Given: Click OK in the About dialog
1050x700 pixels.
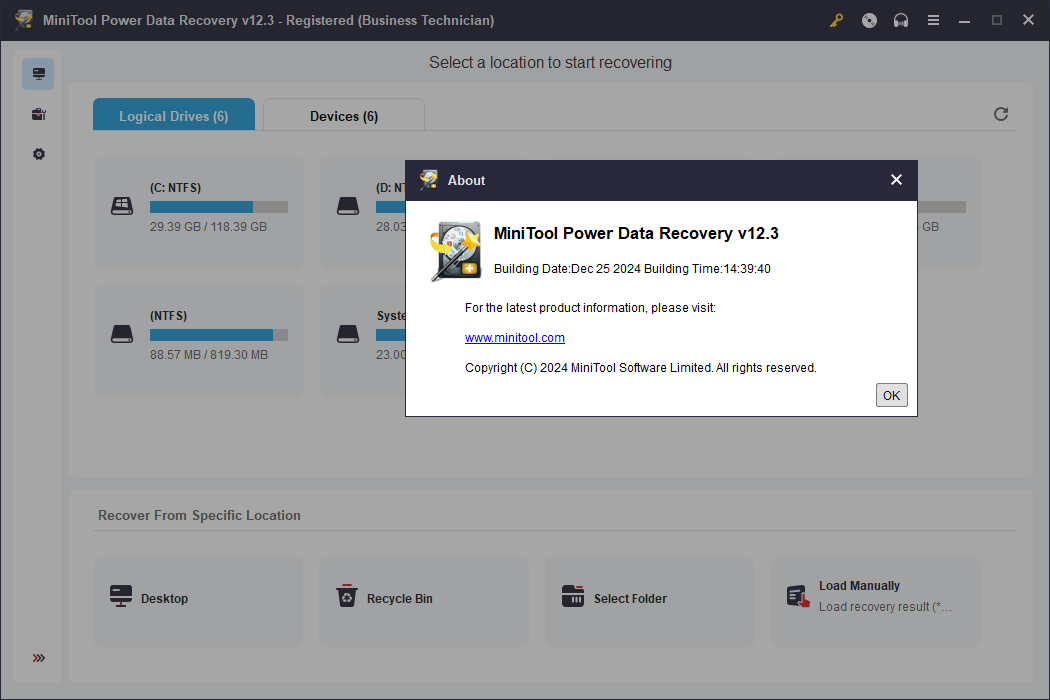Looking at the screenshot, I should click(x=891, y=395).
